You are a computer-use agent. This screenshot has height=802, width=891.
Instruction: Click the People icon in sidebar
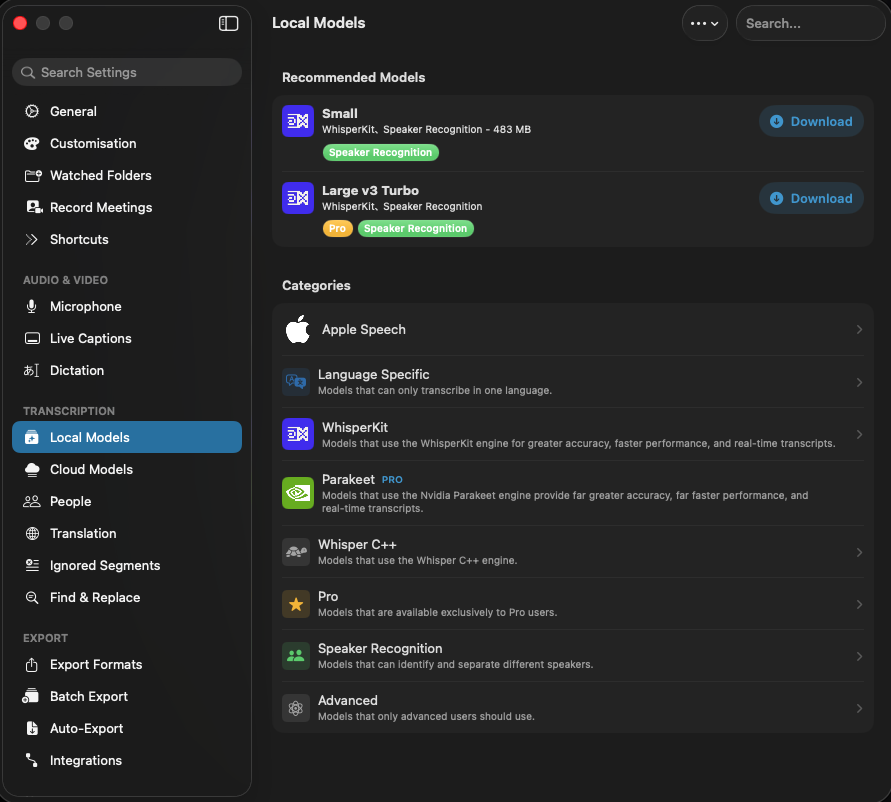pyautogui.click(x=32, y=501)
